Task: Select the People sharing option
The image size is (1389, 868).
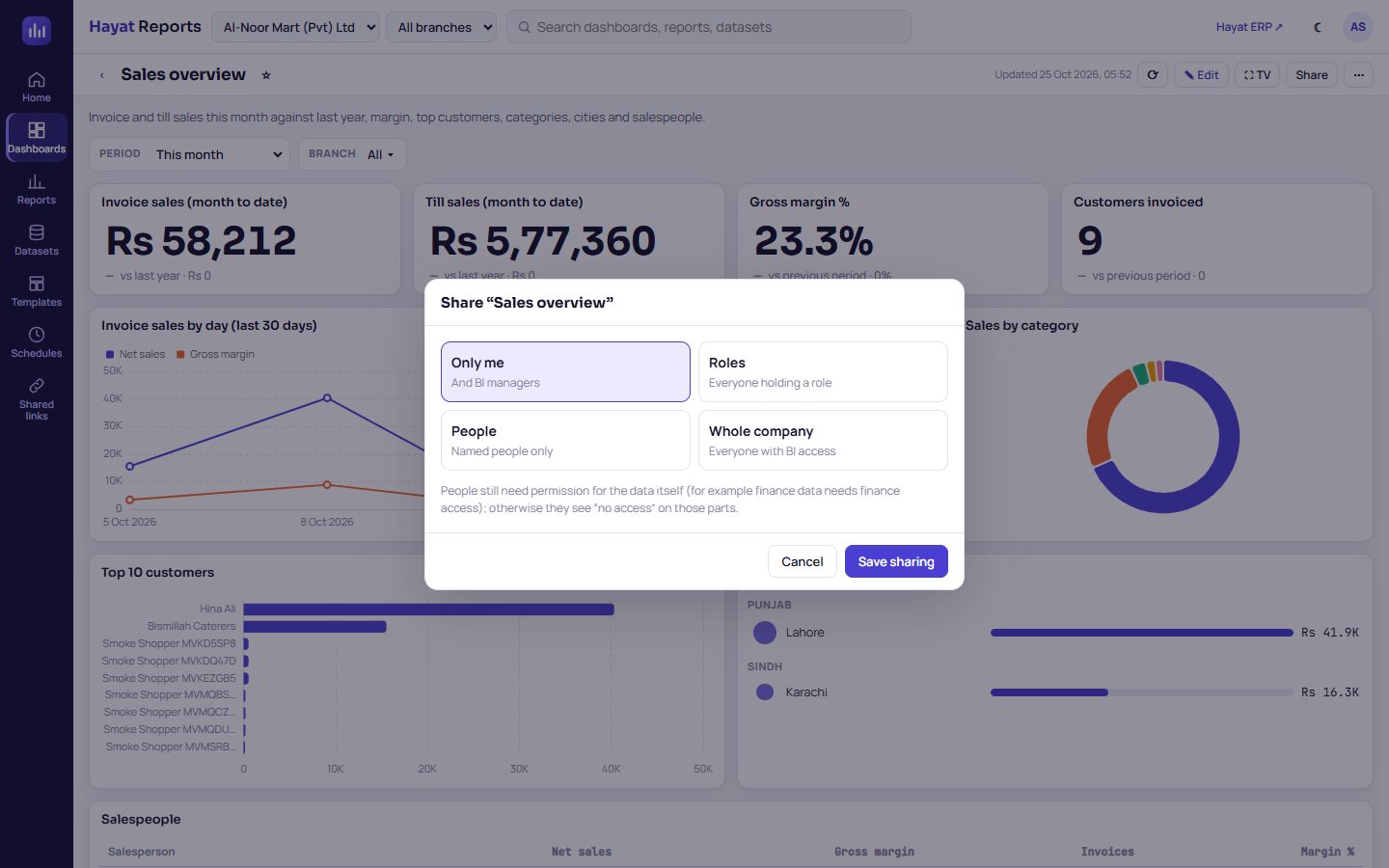Action: 565,440
